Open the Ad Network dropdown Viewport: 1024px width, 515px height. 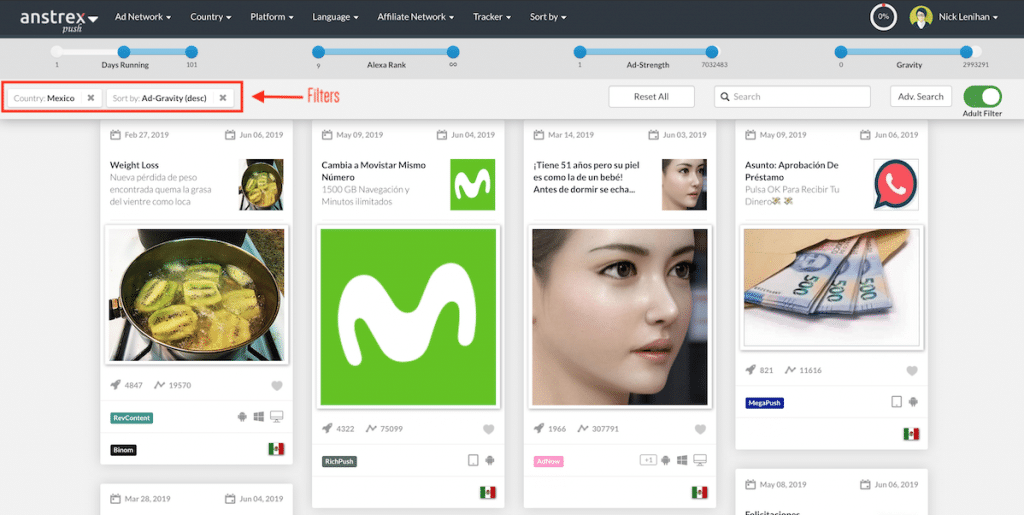(143, 17)
